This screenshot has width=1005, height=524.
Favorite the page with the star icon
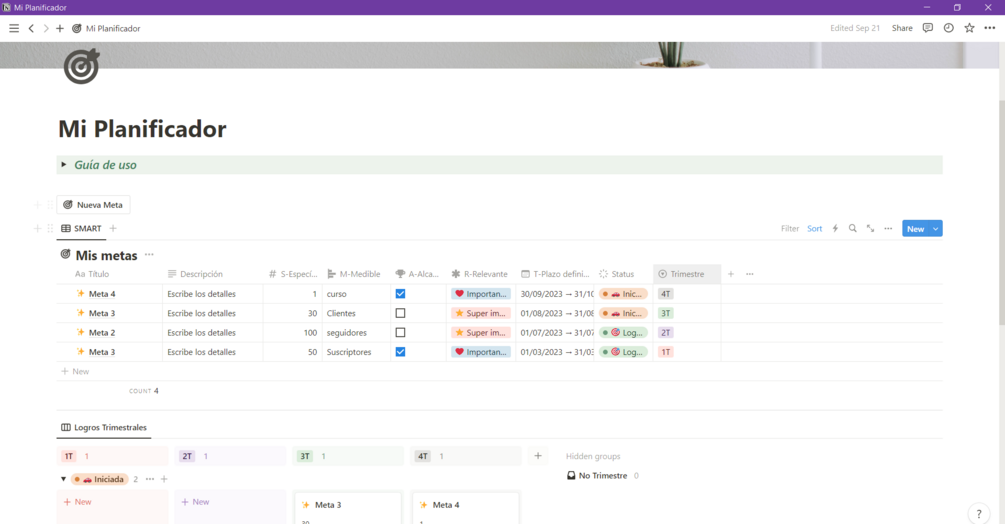[969, 28]
